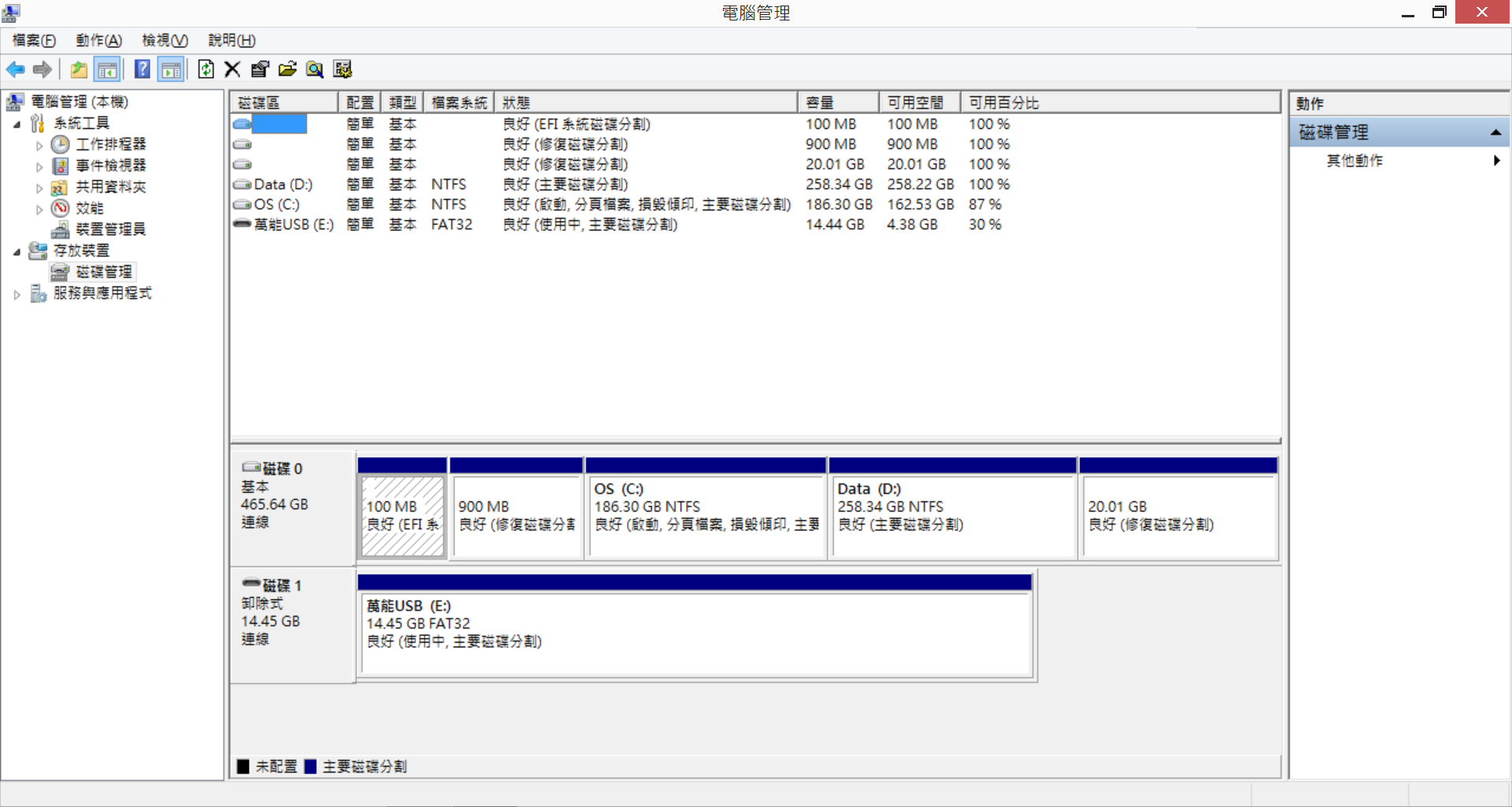Click the 電腦管理 (本機) root icon
1512x807 pixels.
[14, 102]
